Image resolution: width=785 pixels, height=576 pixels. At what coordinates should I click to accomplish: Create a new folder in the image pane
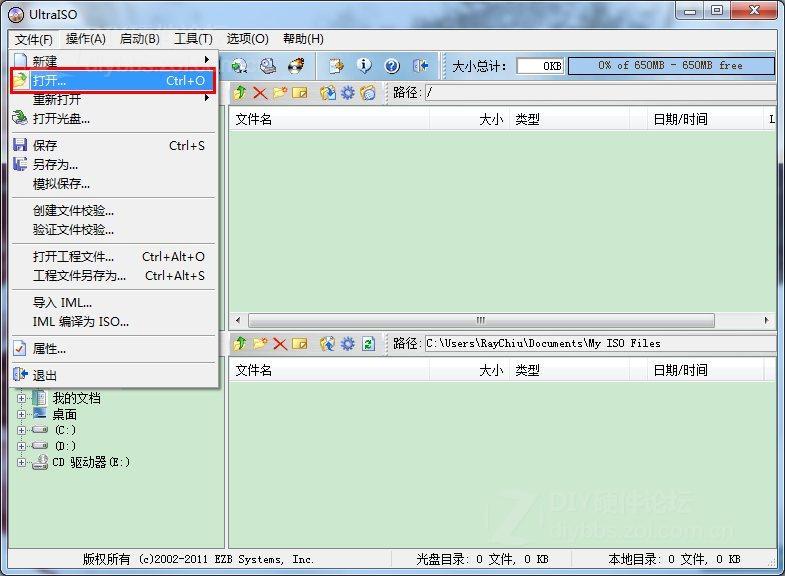[280, 93]
